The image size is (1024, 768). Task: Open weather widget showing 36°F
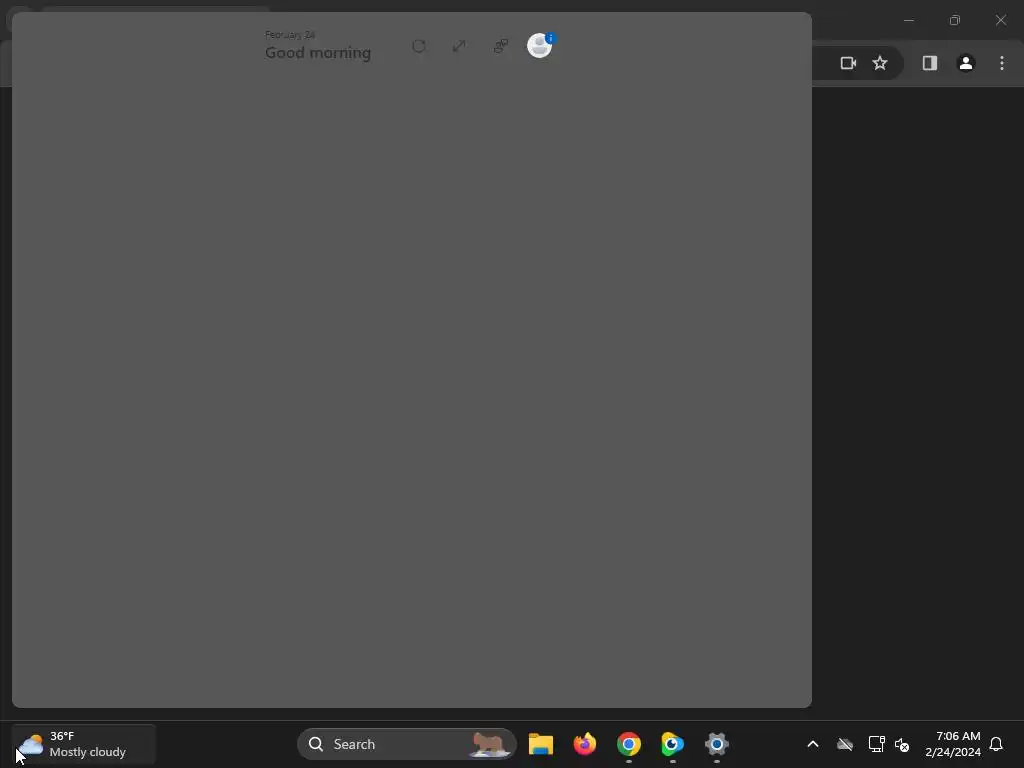click(x=84, y=744)
